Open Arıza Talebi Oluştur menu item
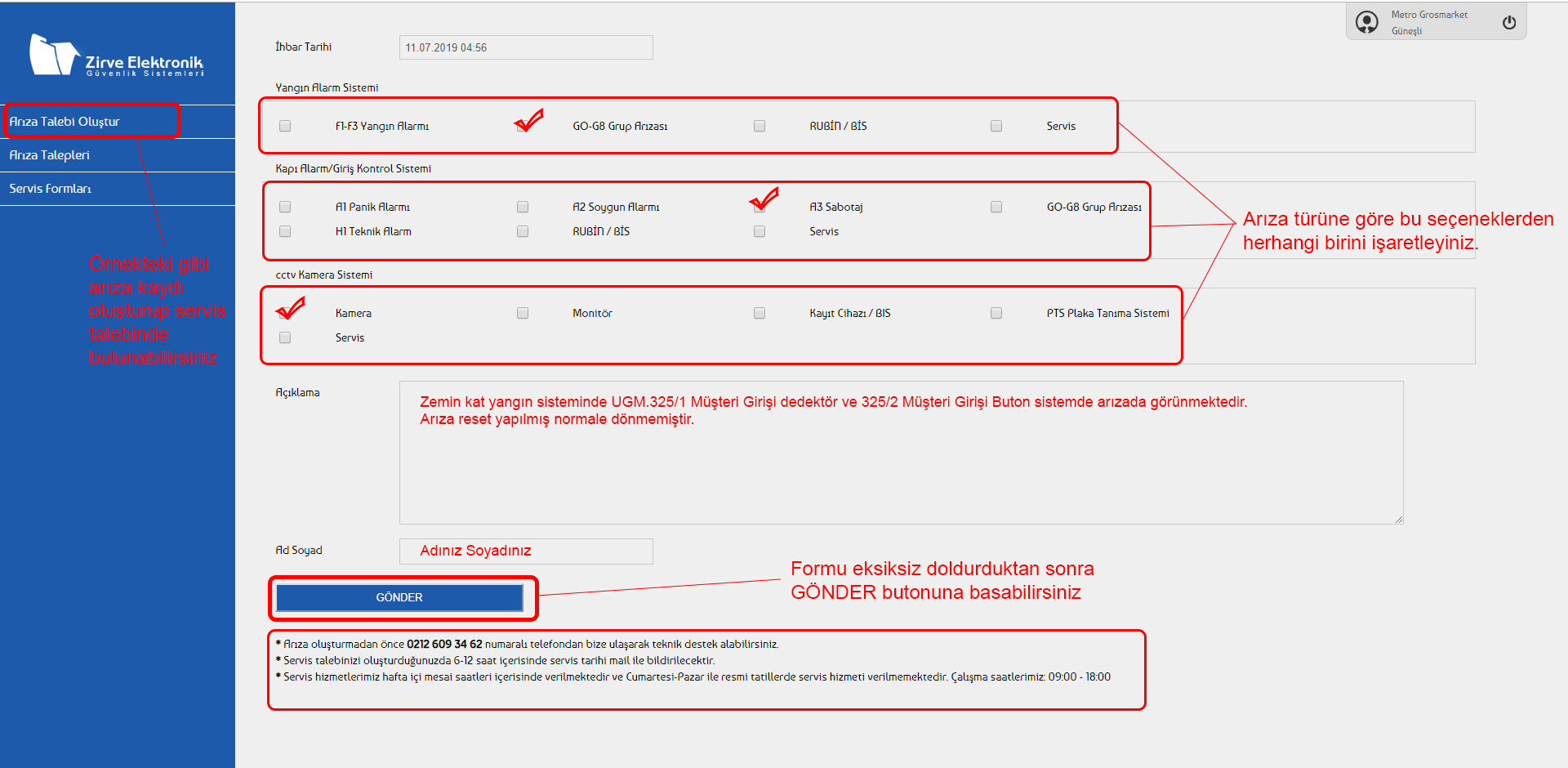The image size is (1568, 768). [65, 122]
